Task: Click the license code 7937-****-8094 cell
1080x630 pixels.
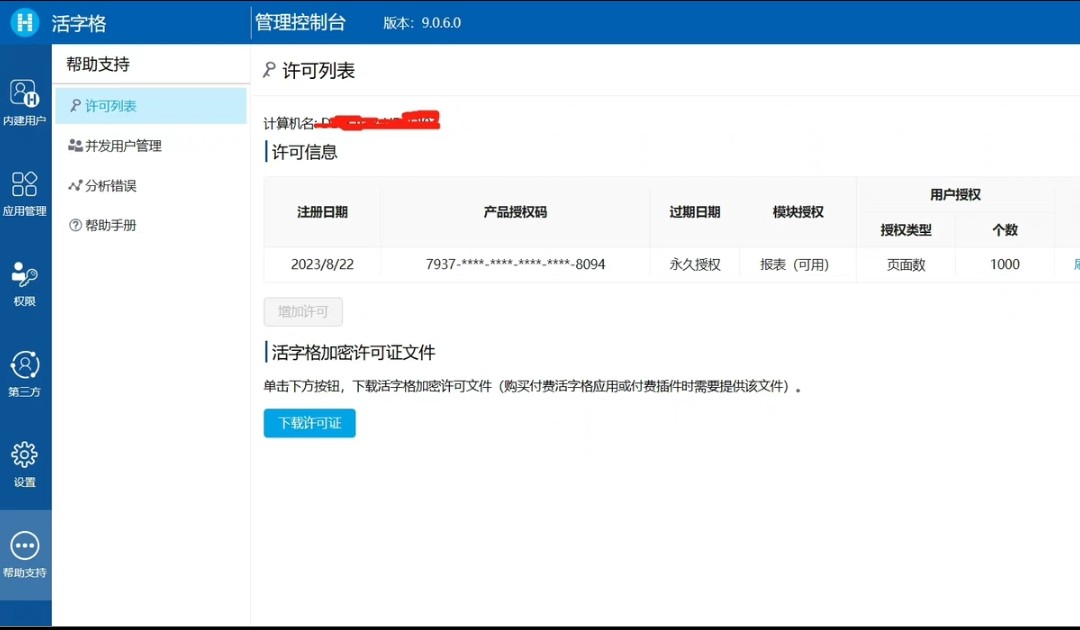Action: pos(515,264)
